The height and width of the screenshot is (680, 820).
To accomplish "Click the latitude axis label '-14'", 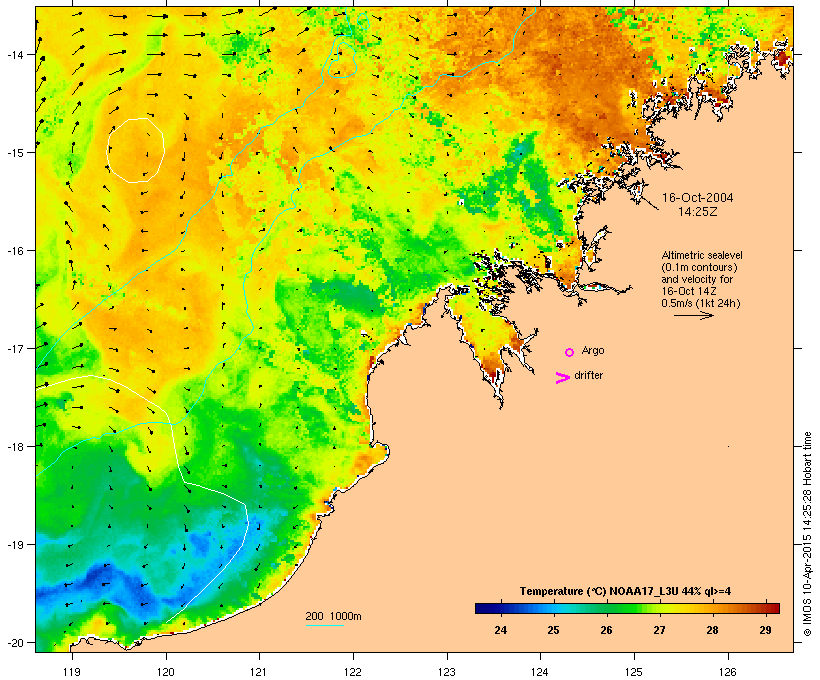I will [x=14, y=54].
